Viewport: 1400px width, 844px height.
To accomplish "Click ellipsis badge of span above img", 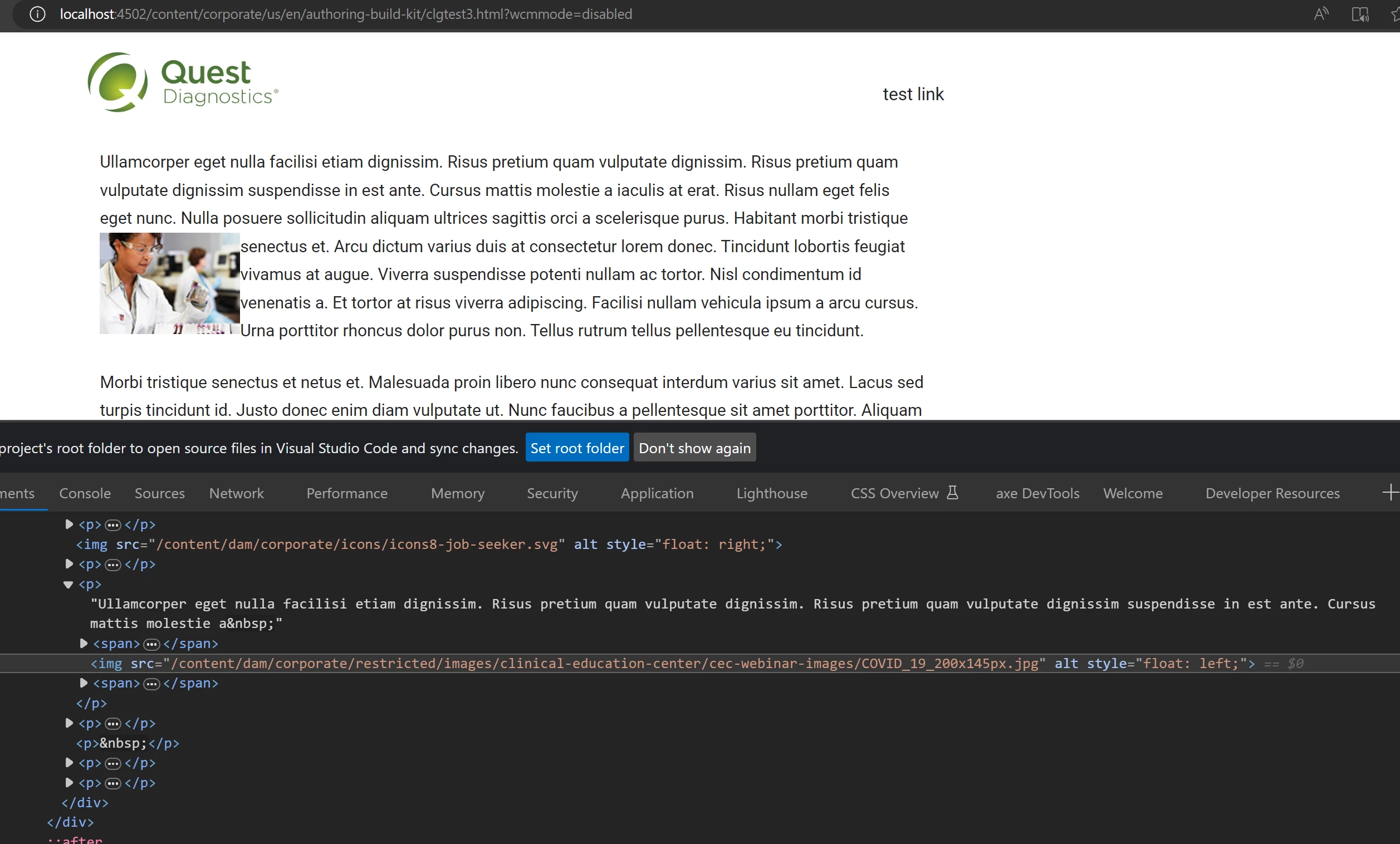I will coord(151,644).
